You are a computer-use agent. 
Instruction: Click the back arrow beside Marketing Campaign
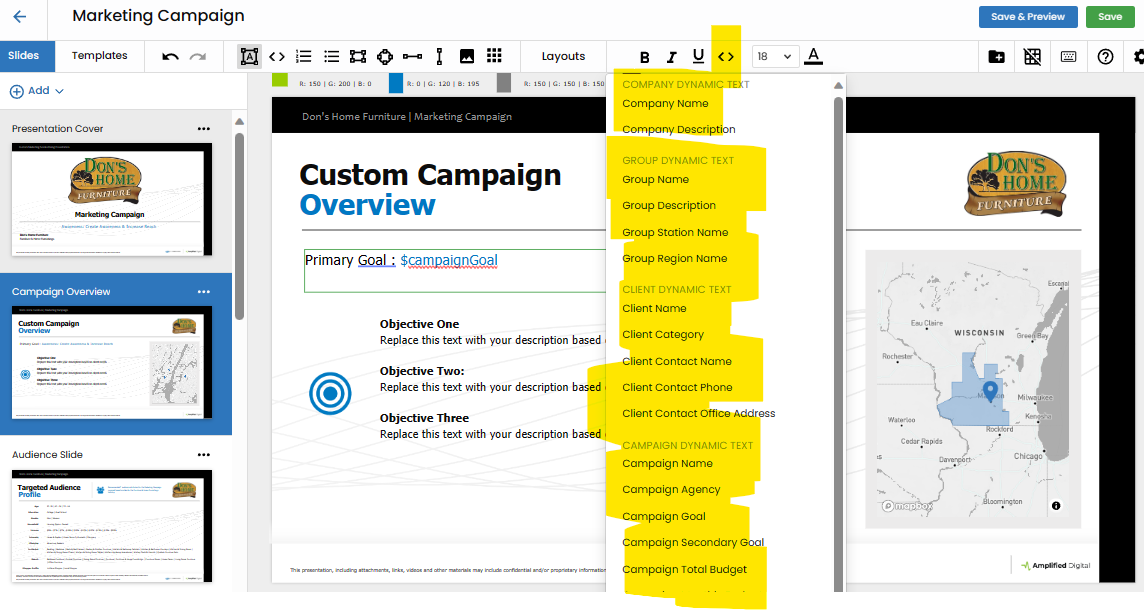pos(20,17)
